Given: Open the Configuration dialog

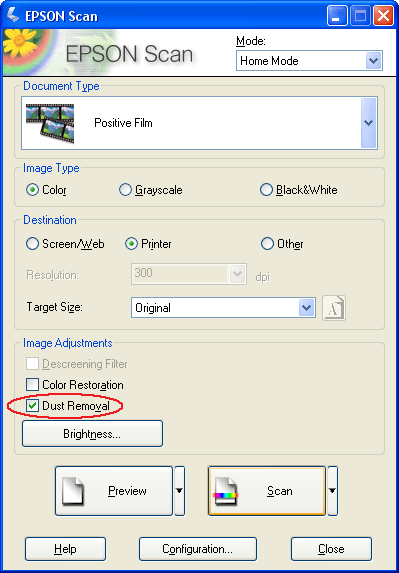Looking at the screenshot, I should tap(198, 549).
